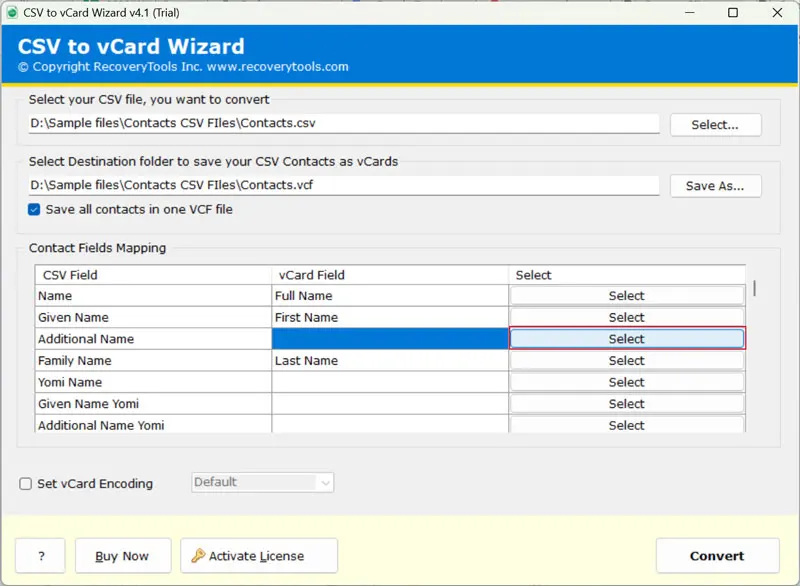Click Save As… to choose destination
The image size is (800, 586).
tap(715, 186)
